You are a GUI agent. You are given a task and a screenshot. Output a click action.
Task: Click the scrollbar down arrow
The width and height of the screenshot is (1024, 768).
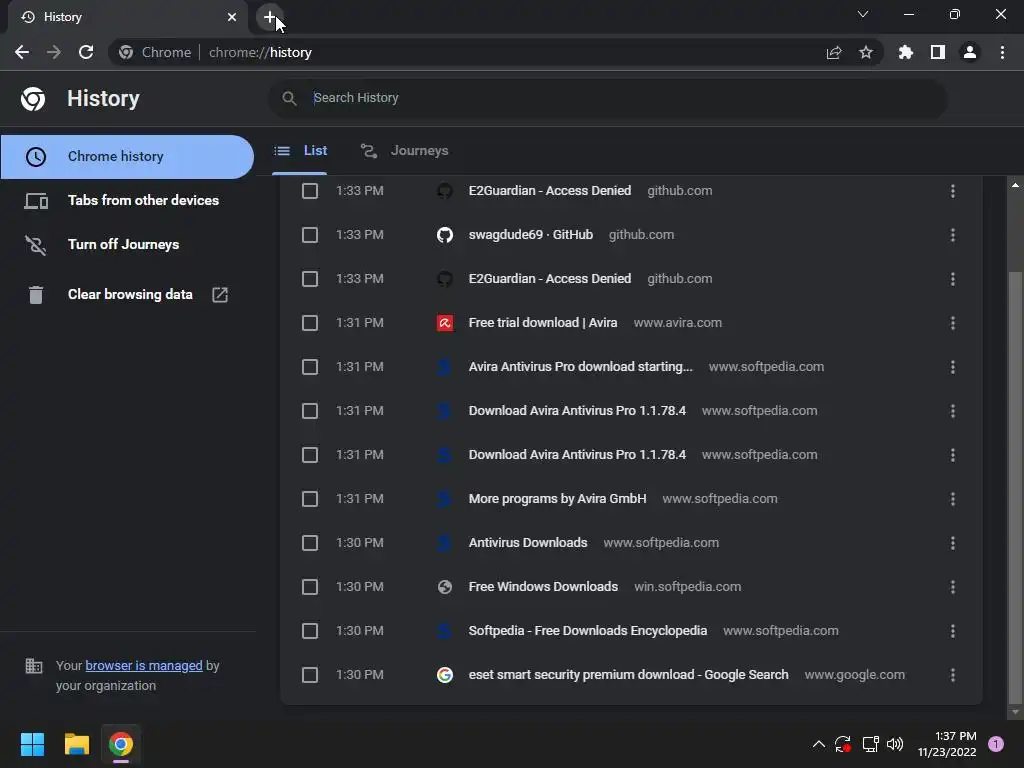pos(1015,712)
